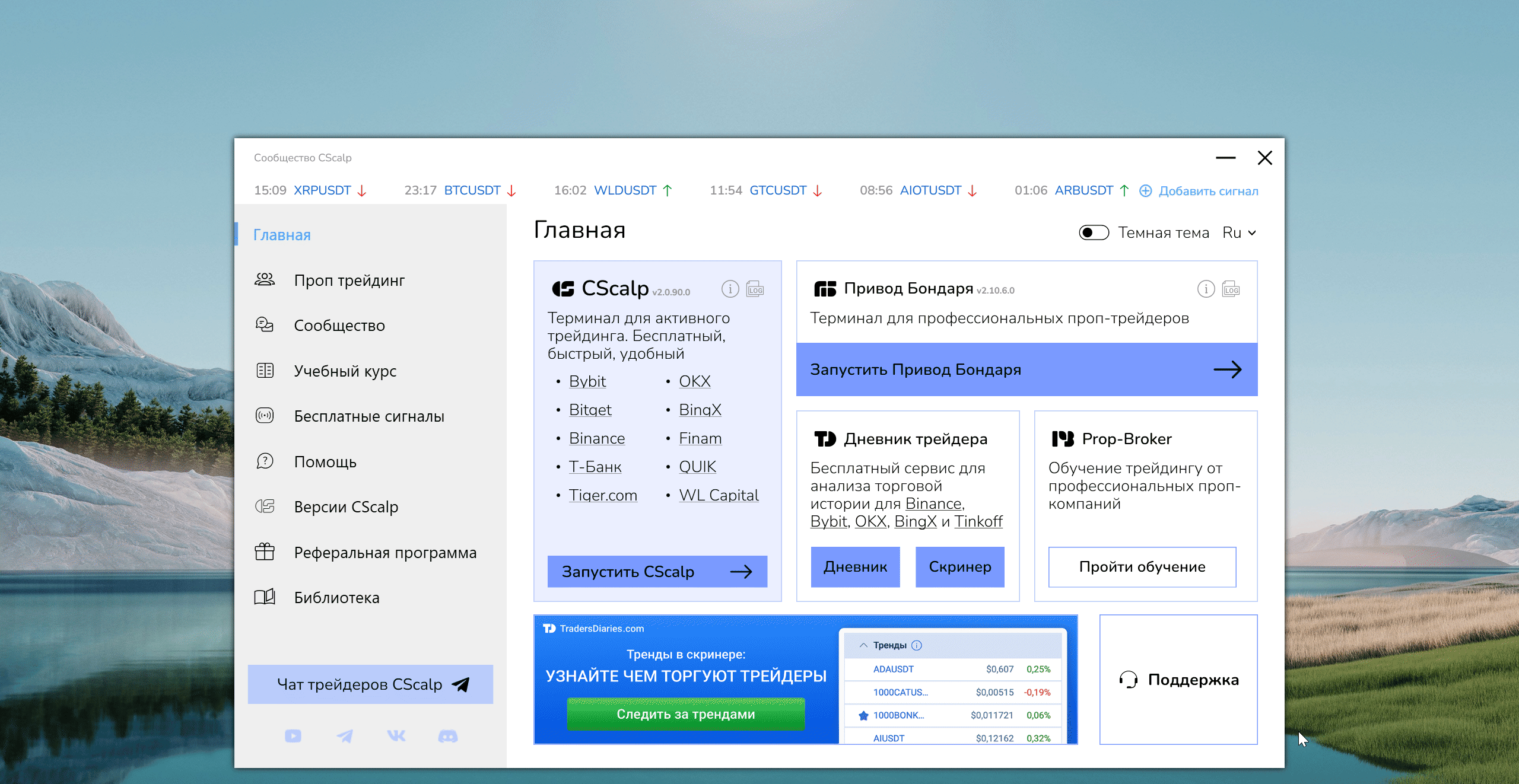Launch Запустить Привод Бондаря
Viewport: 1519px width, 784px height.
tap(1027, 369)
